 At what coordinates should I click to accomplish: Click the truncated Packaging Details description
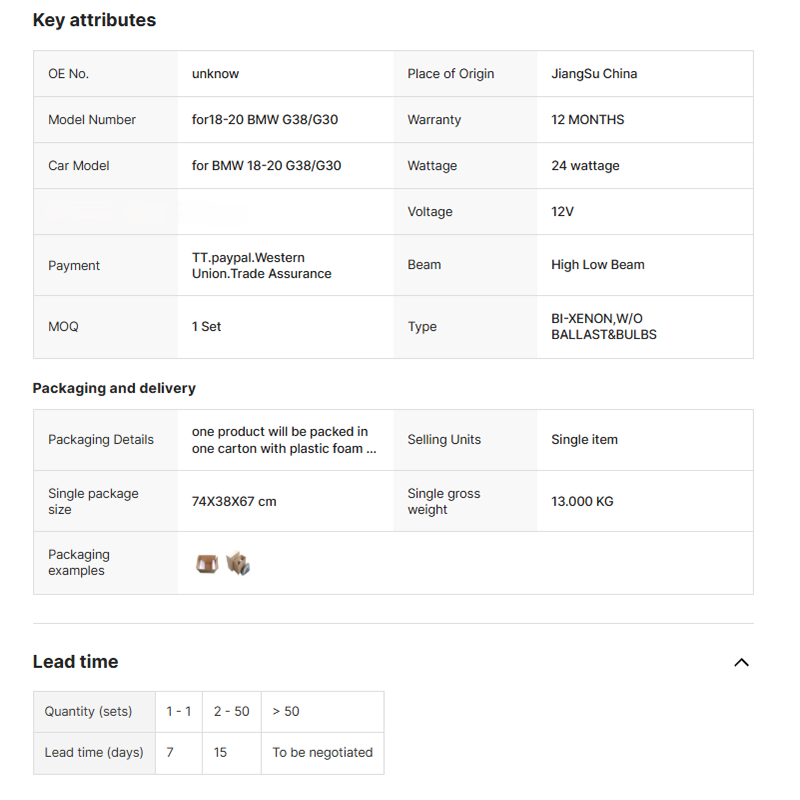(284, 440)
